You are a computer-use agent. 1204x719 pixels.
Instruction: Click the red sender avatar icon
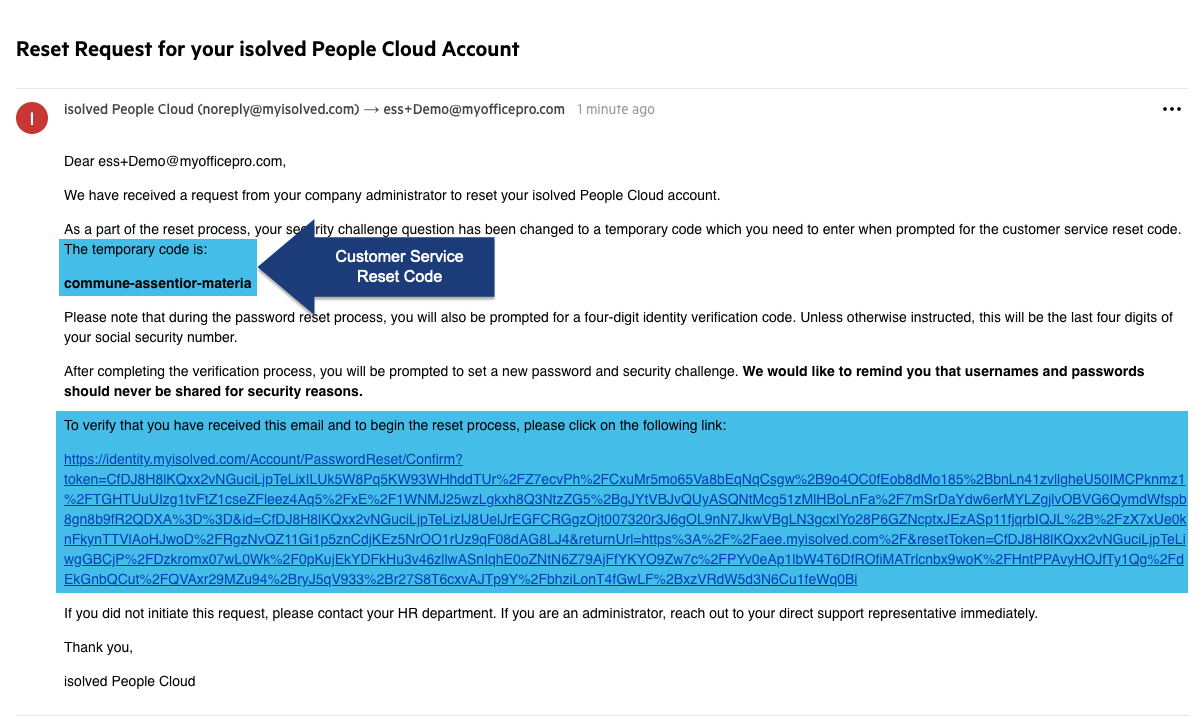click(32, 119)
